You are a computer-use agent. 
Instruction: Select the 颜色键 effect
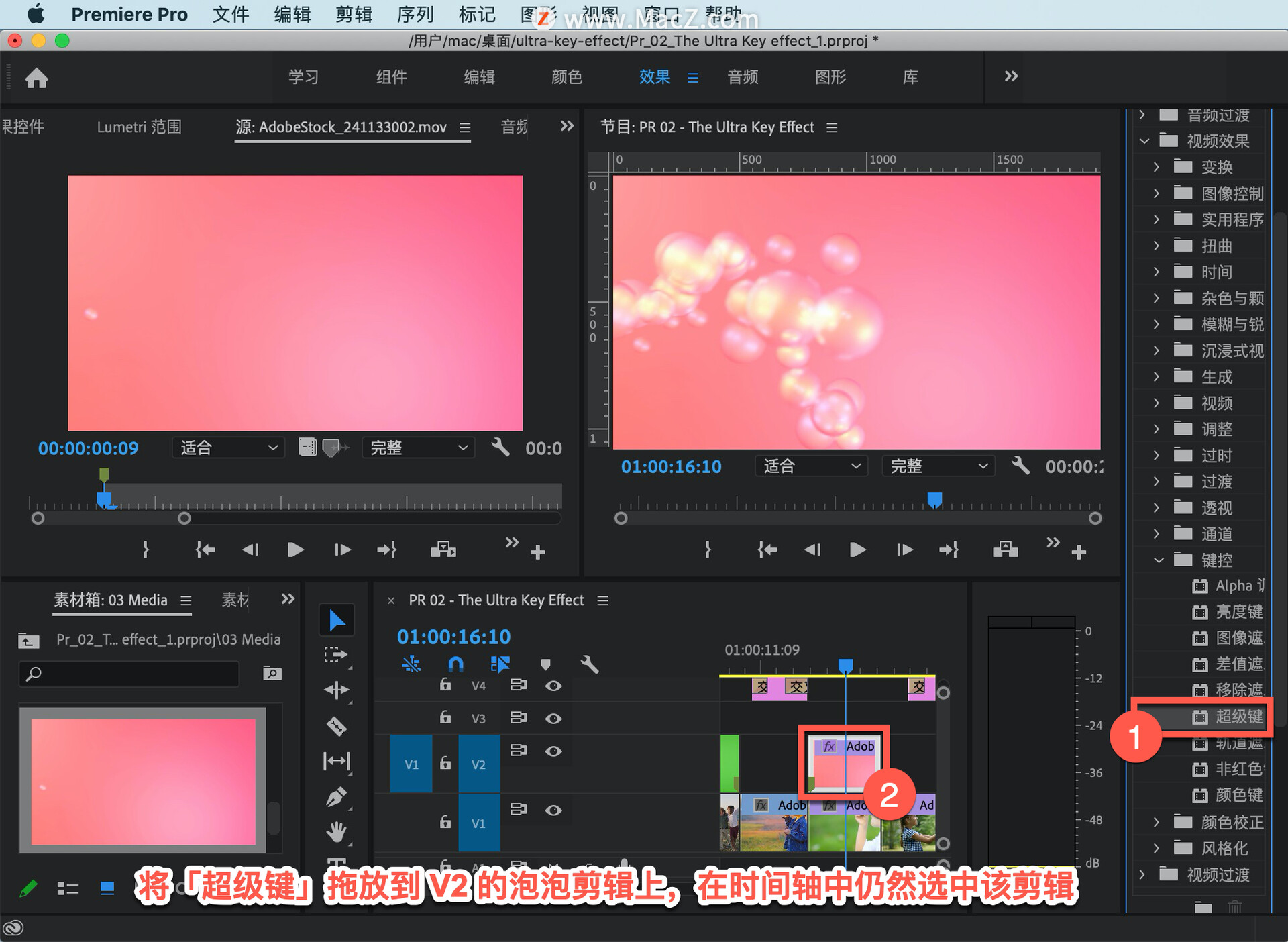[x=1228, y=795]
